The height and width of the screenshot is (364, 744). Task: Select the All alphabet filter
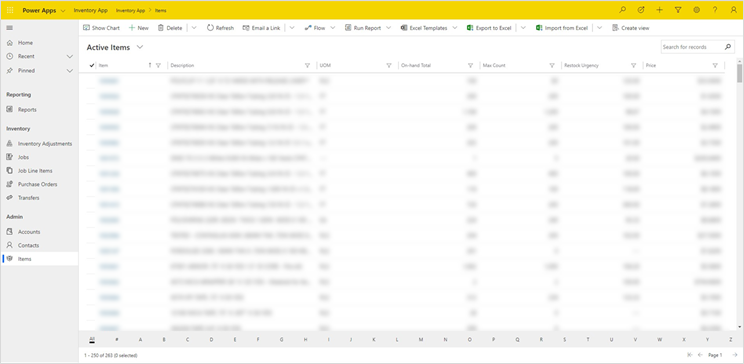click(x=92, y=340)
